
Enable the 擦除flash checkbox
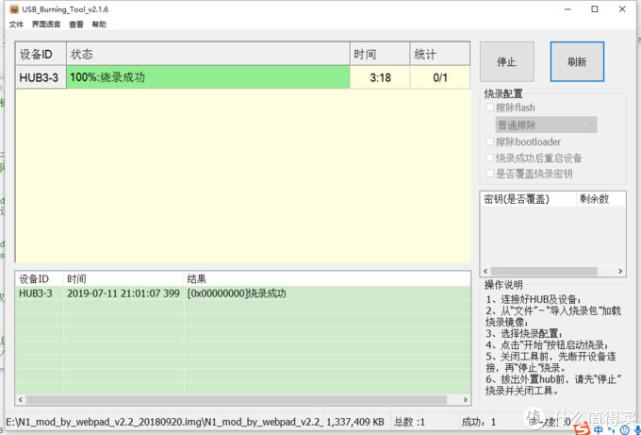[x=489, y=108]
